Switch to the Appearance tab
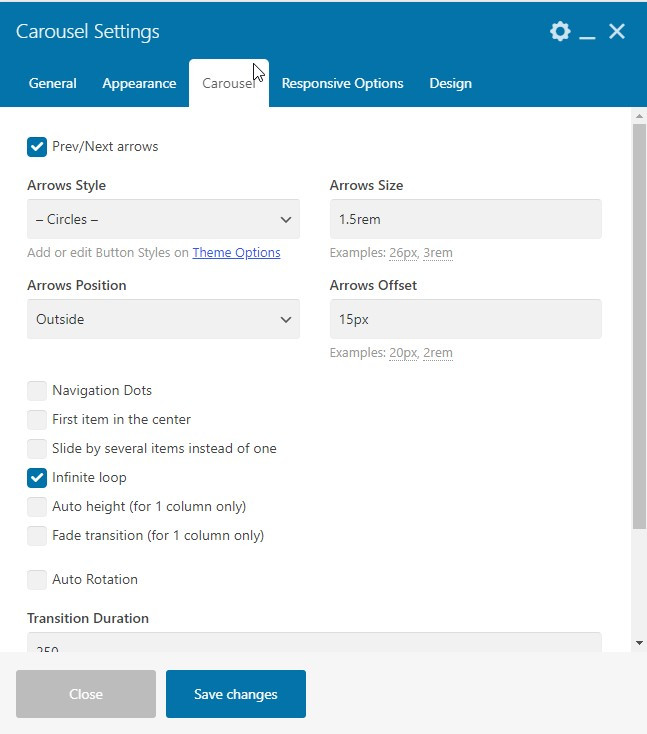The width and height of the screenshot is (647, 734). click(x=139, y=83)
